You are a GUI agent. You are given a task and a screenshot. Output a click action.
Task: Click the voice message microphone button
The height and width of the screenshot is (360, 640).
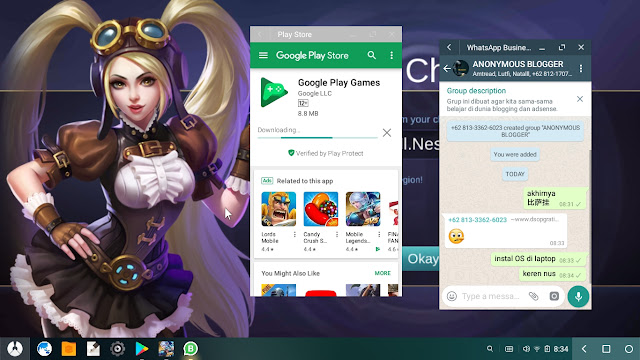(x=578, y=296)
